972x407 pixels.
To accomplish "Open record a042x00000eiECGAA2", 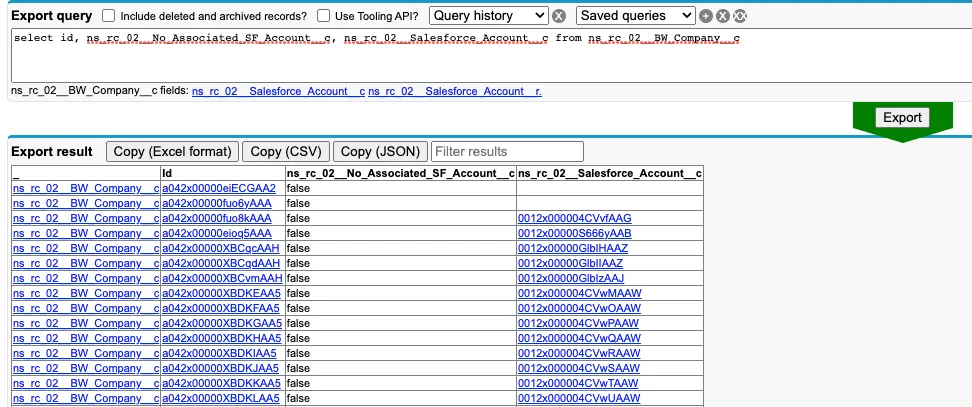I will pyautogui.click(x=218, y=188).
